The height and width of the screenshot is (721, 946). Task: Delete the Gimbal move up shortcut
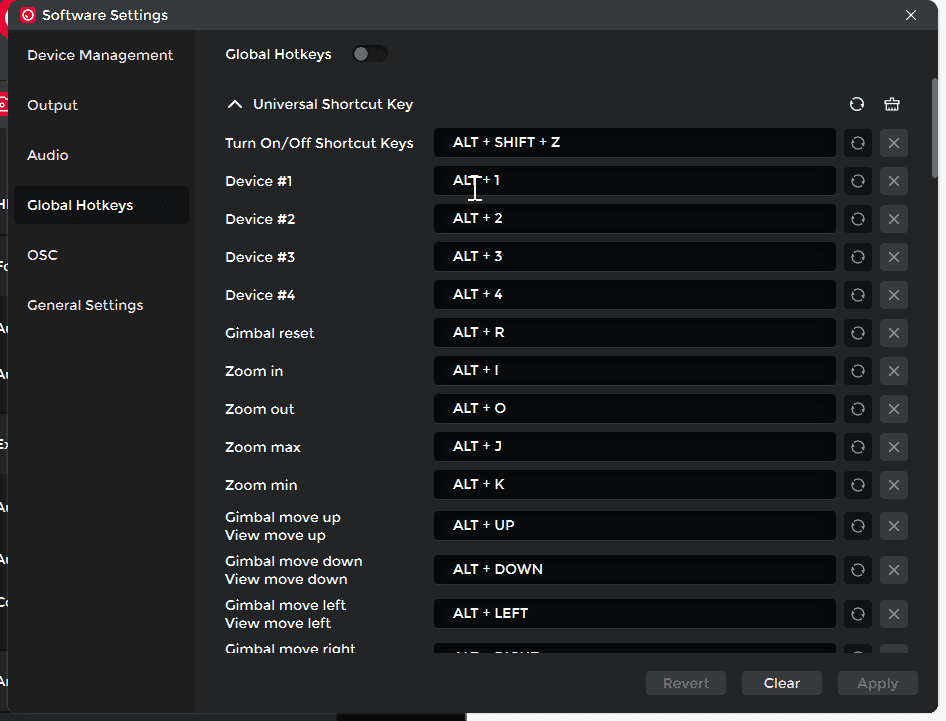click(893, 526)
